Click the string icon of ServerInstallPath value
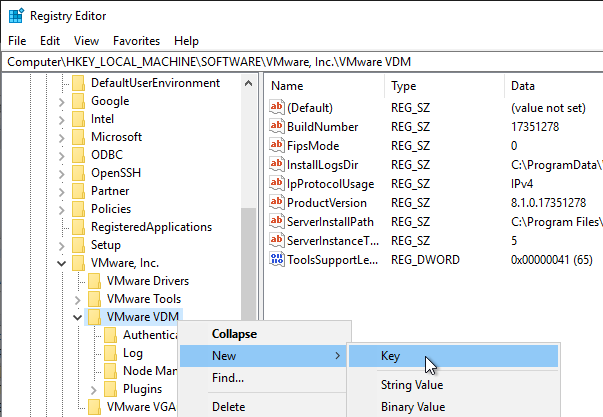The width and height of the screenshot is (603, 417). pos(277,221)
